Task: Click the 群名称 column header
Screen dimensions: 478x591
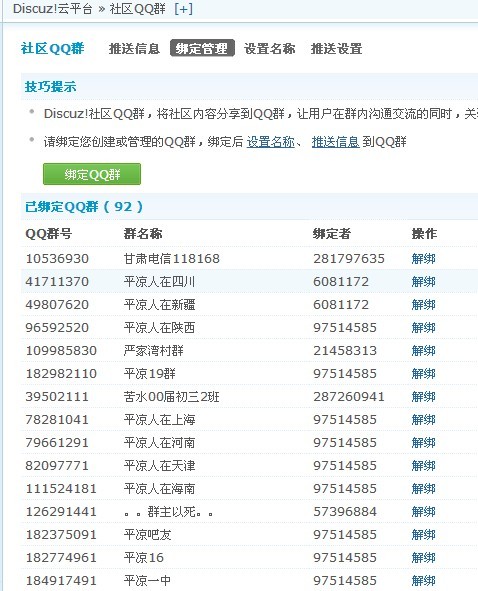Action: click(143, 234)
